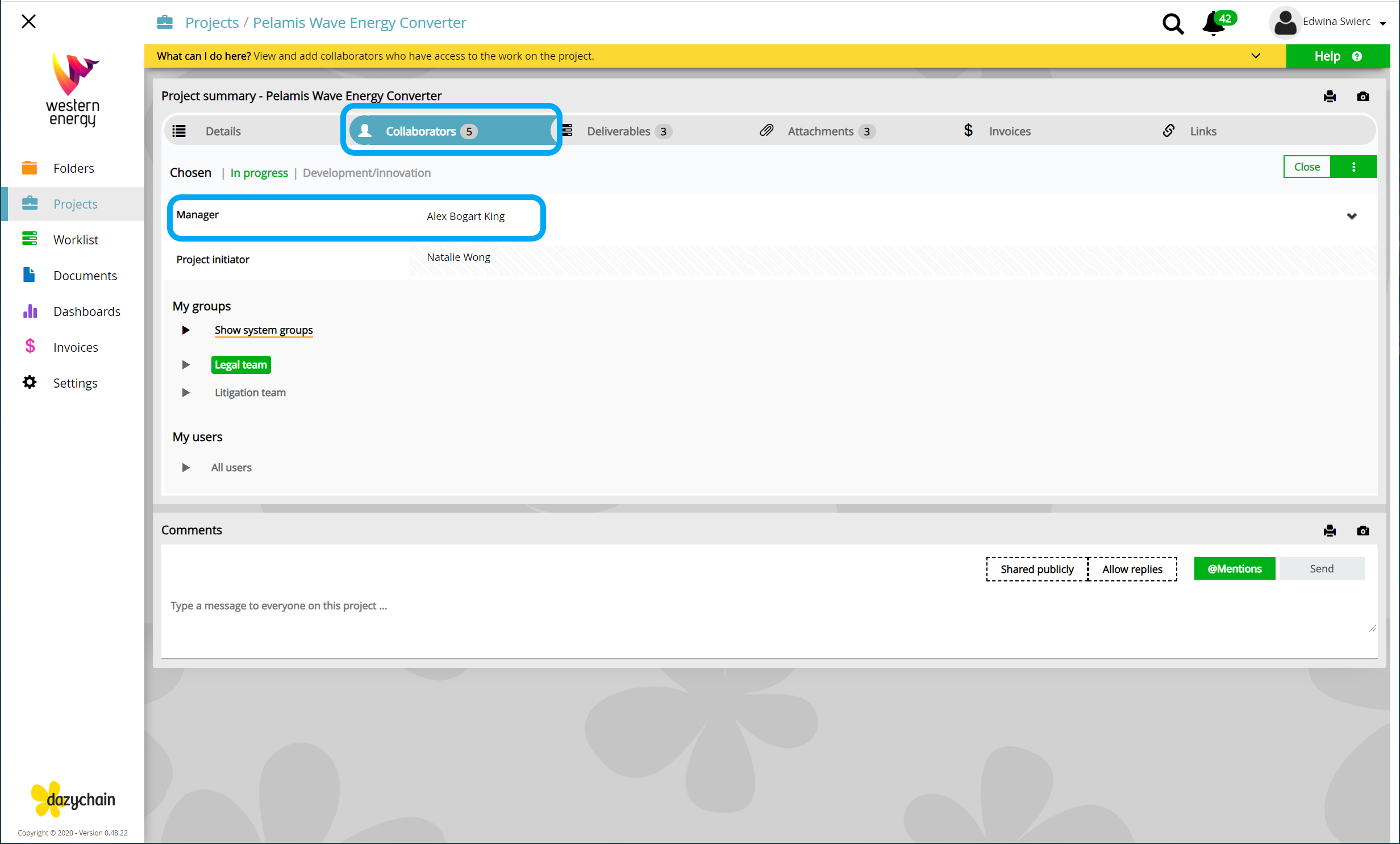1400x844 pixels.
Task: Click the search magnifier icon
Action: (x=1173, y=24)
